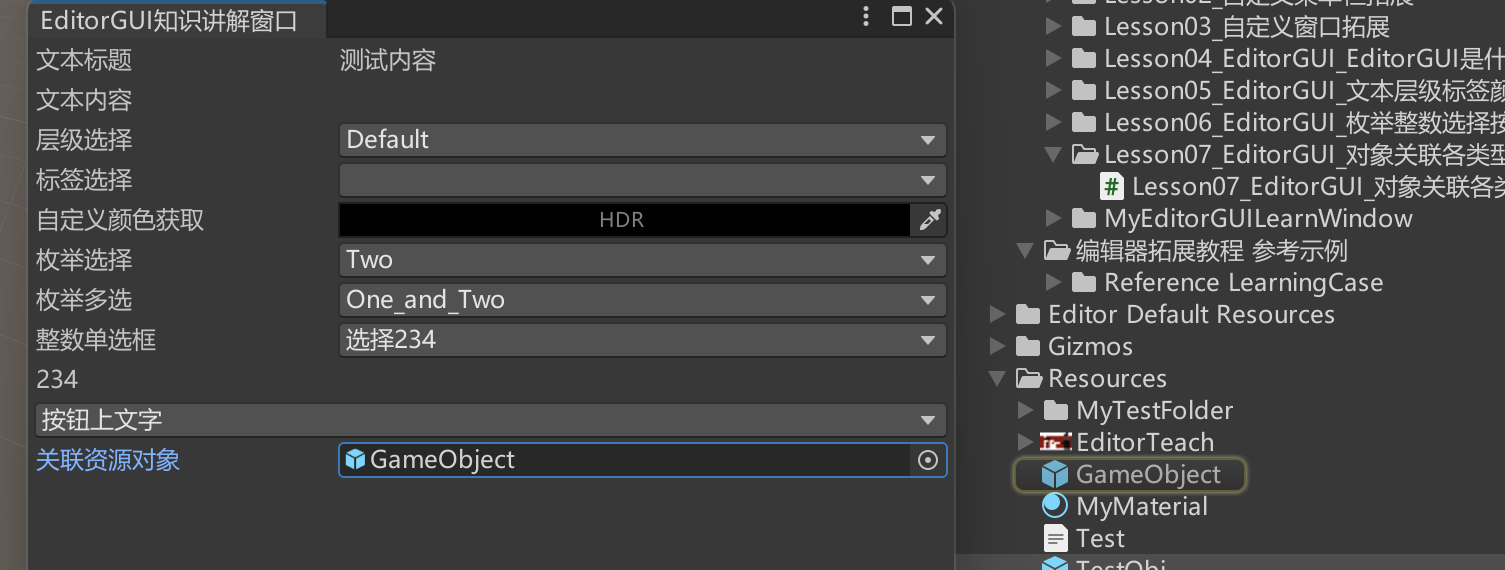
Task: Select the EditorGUI知识讲解窗口 tab
Action: (168, 20)
